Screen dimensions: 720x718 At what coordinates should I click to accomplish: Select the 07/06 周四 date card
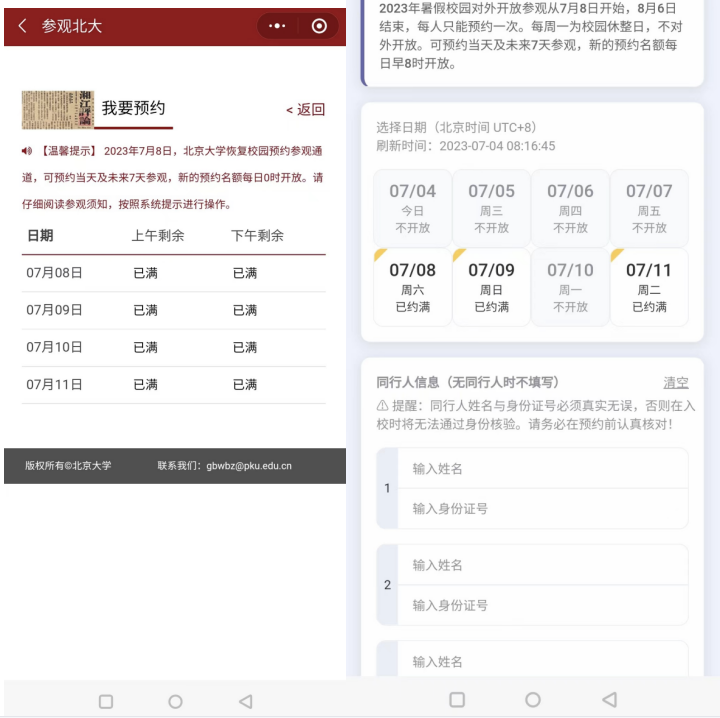click(570, 208)
